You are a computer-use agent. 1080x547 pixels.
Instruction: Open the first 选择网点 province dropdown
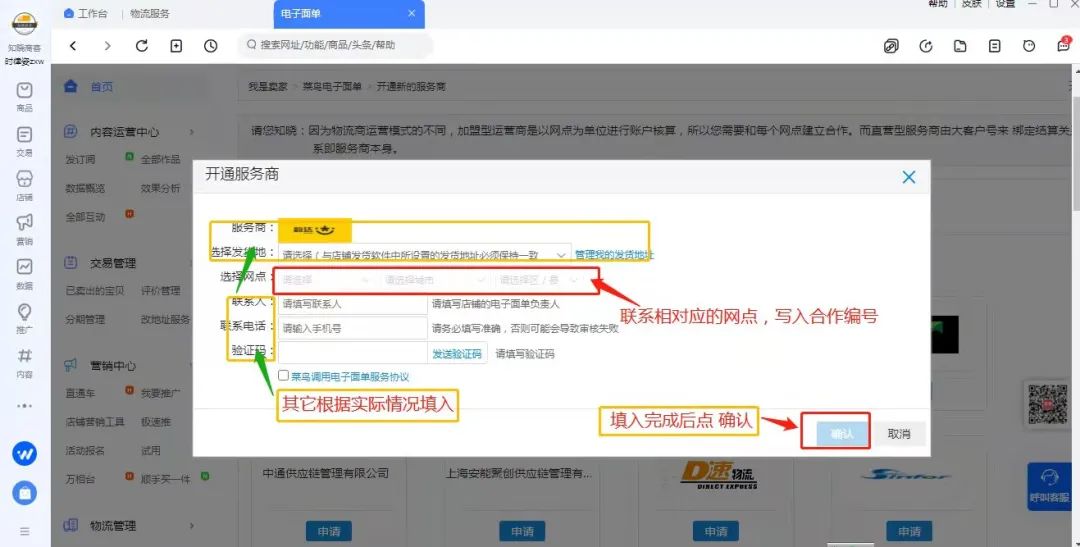click(326, 280)
